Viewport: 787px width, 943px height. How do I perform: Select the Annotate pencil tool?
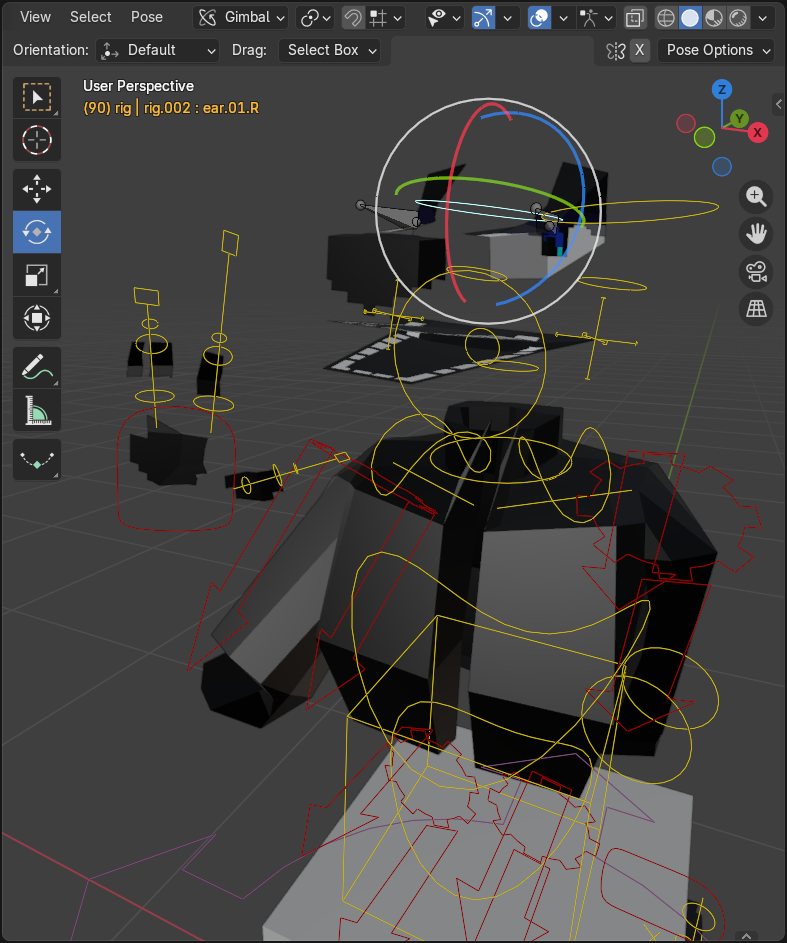37,367
